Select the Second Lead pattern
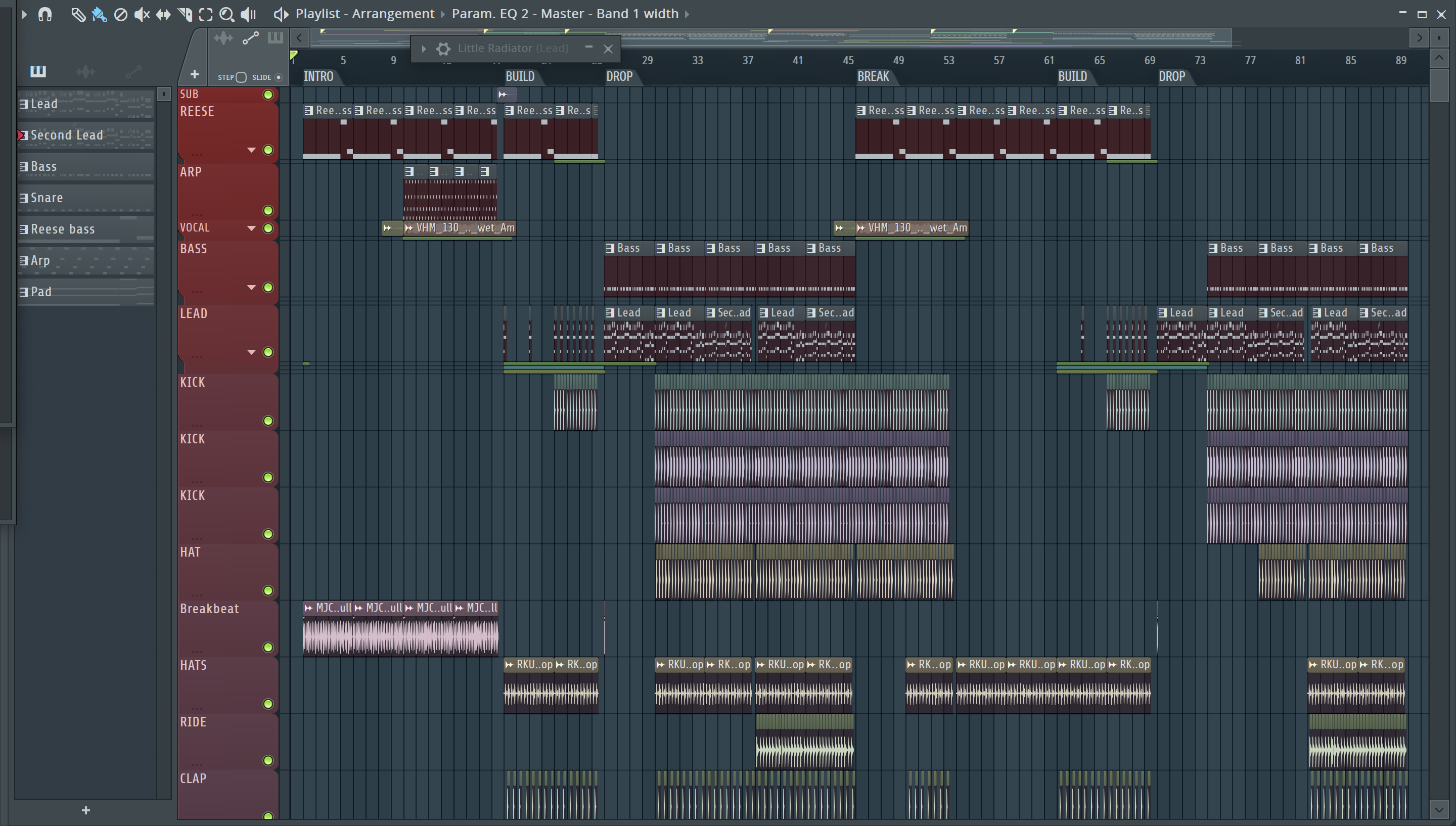Screen dimensions: 1456x826 click(85, 135)
